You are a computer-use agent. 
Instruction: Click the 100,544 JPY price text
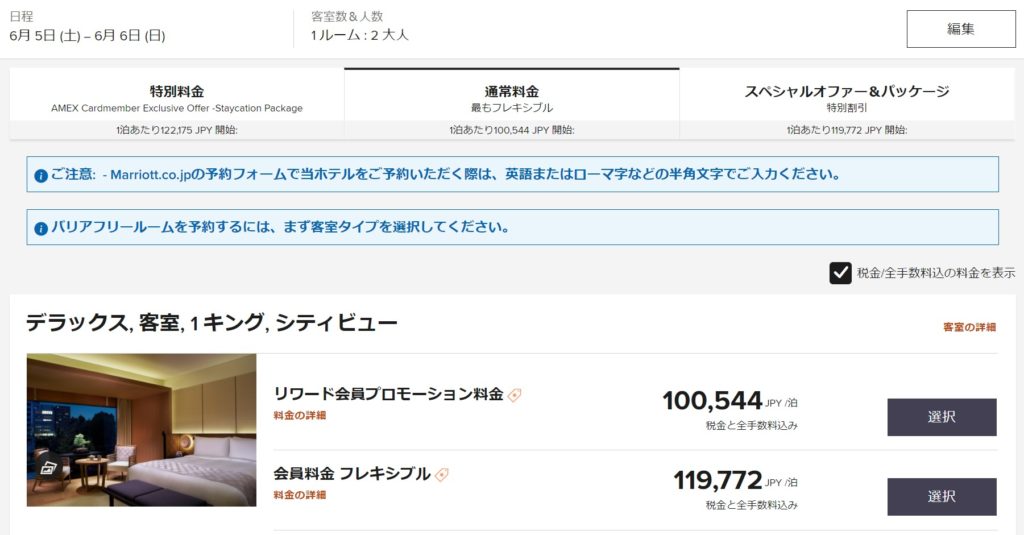[712, 401]
